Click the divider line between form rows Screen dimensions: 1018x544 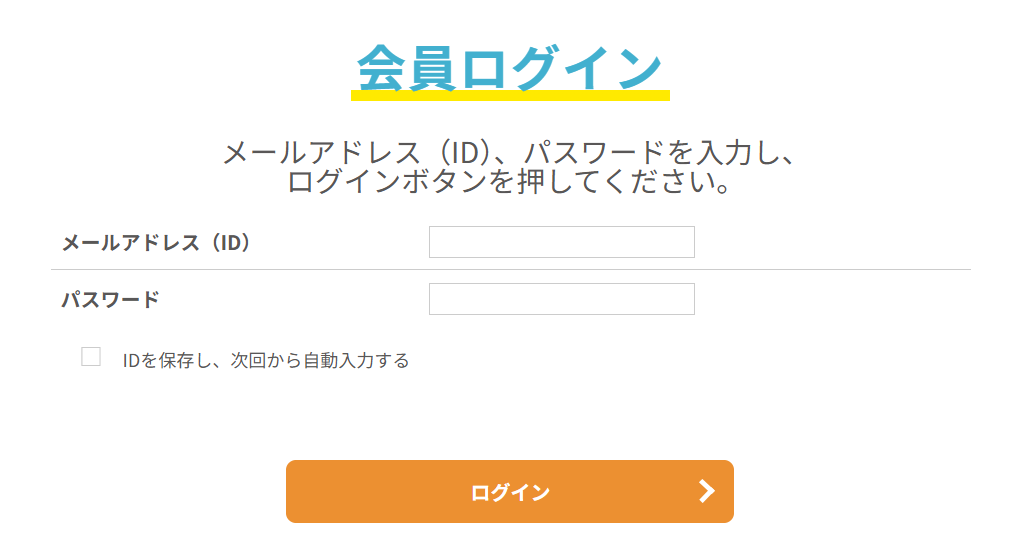(510, 270)
